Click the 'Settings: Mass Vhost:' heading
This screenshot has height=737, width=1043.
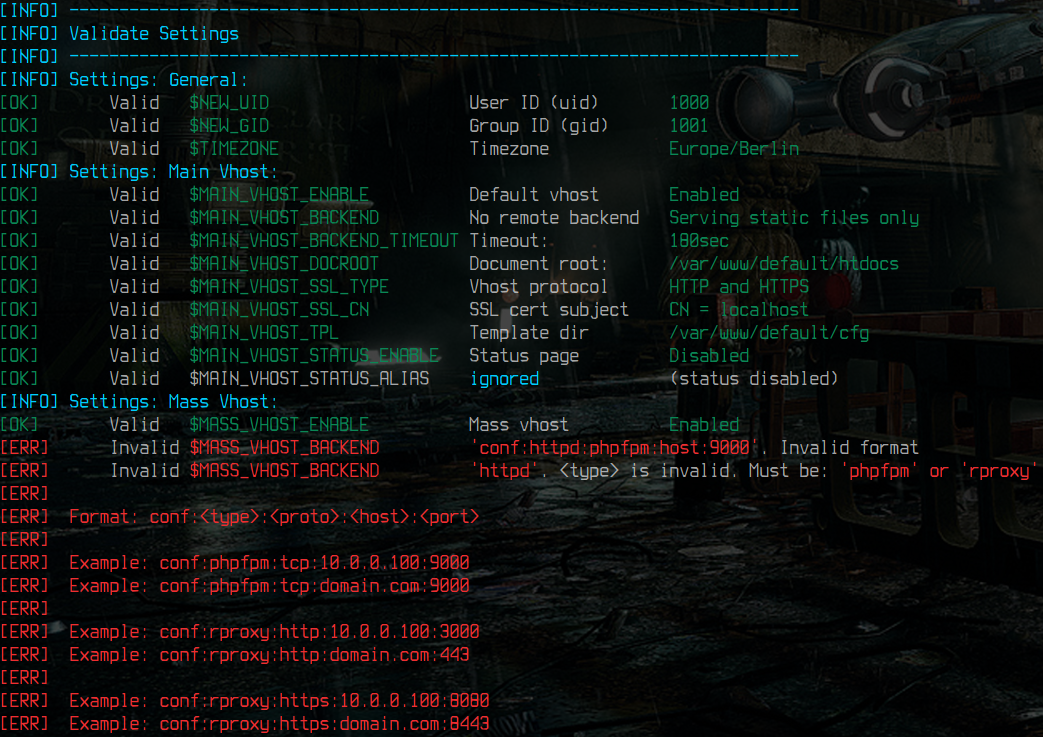click(173, 402)
